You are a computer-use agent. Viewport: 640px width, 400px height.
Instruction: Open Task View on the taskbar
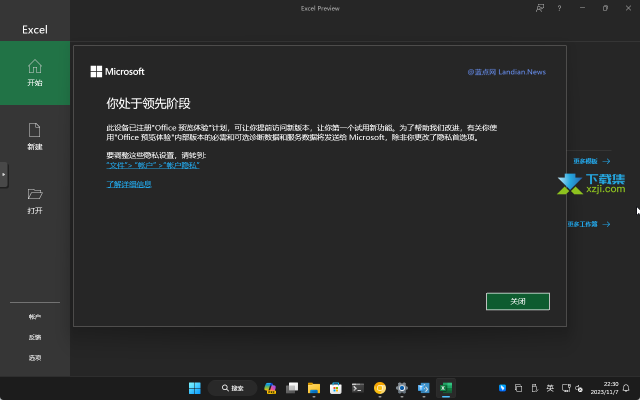pos(292,388)
